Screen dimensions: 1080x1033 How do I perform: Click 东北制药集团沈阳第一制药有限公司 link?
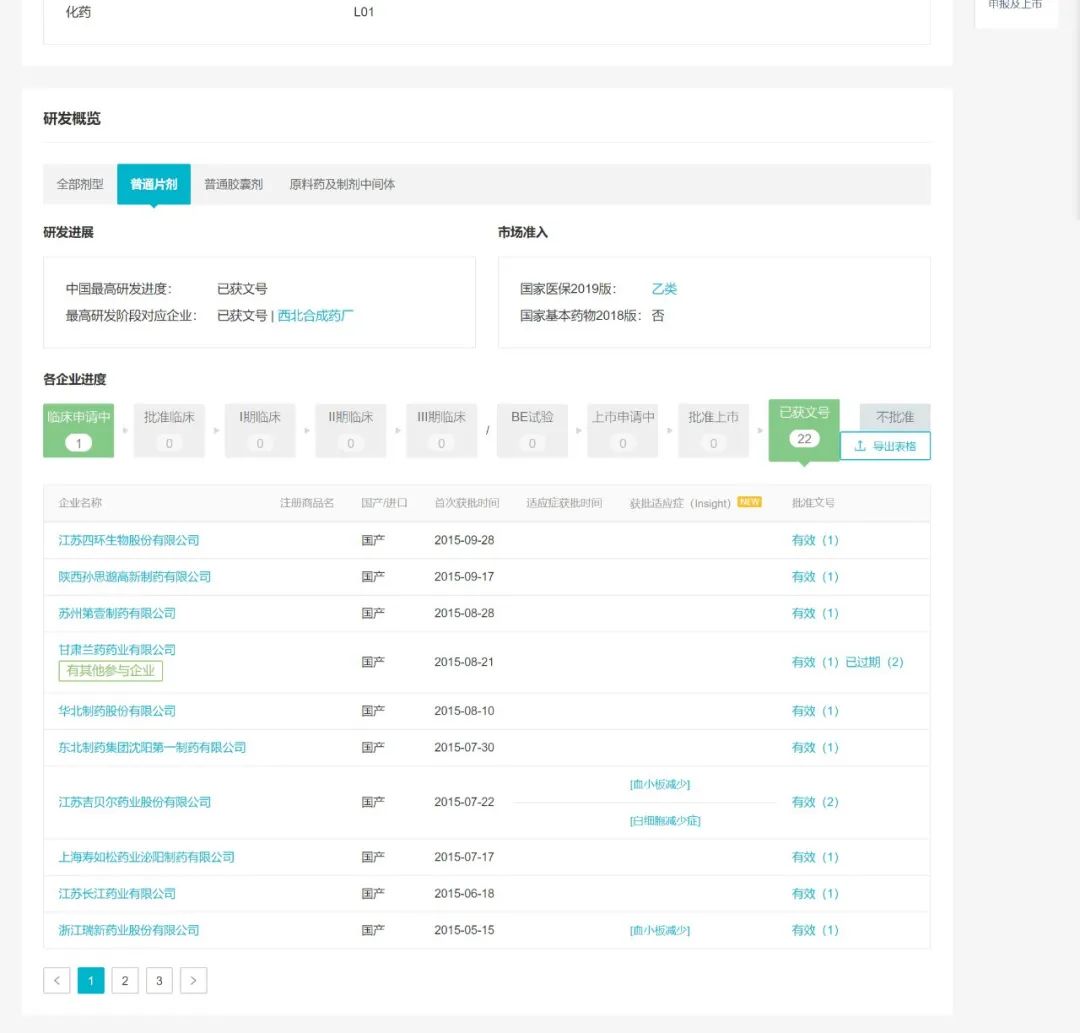152,747
